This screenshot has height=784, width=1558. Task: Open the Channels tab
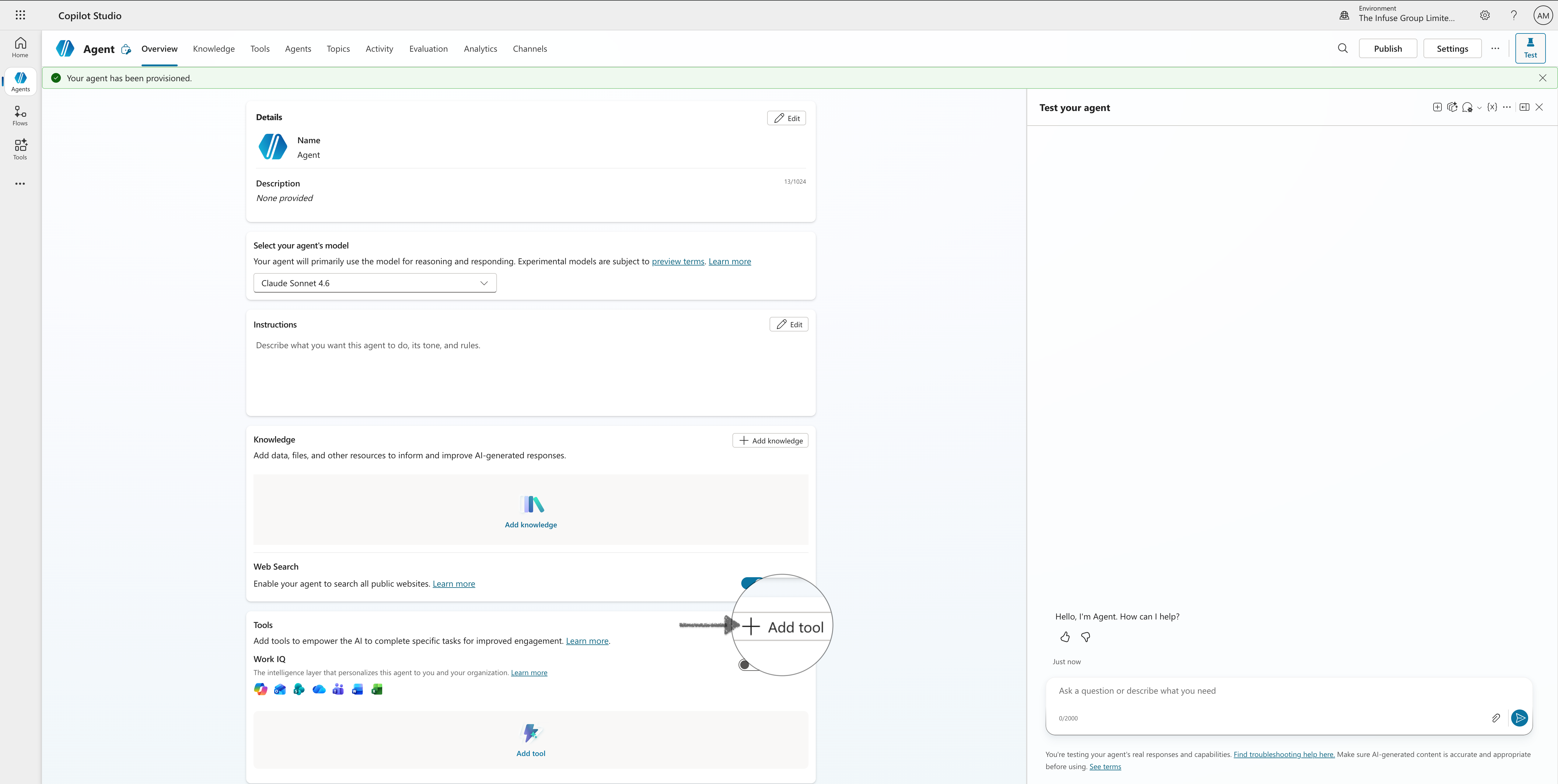pyautogui.click(x=530, y=49)
